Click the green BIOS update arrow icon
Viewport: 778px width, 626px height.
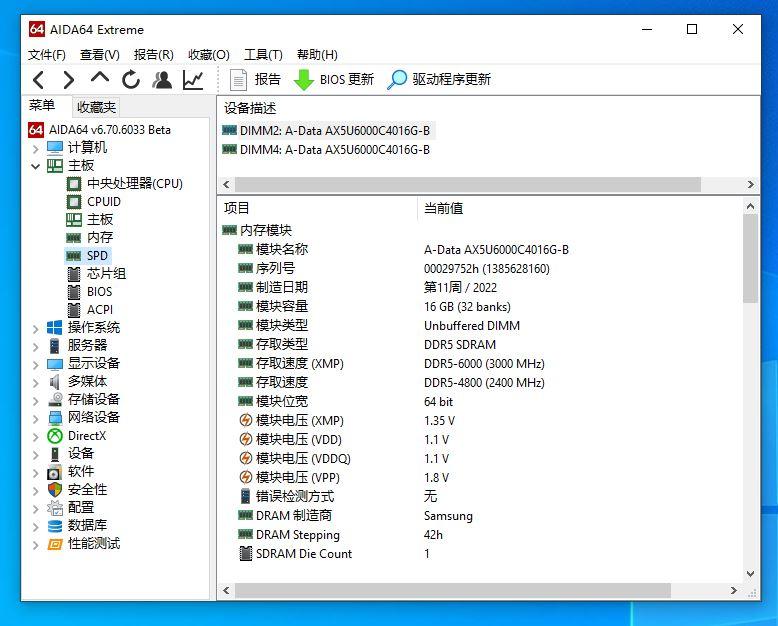pos(304,80)
